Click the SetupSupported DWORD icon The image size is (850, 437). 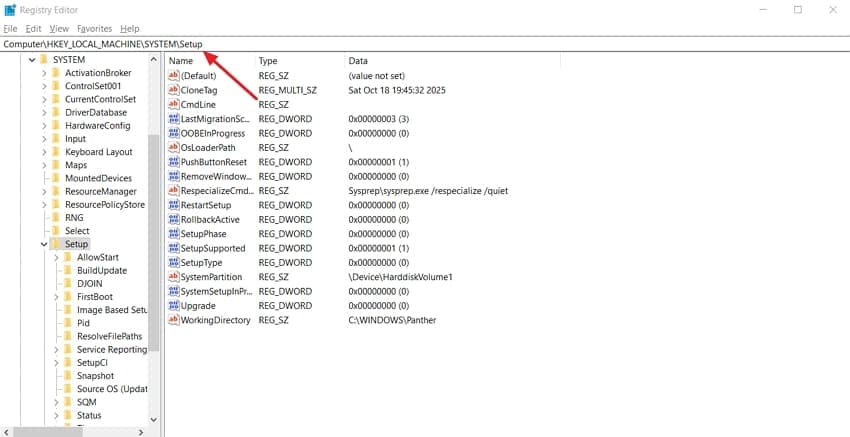[173, 248]
